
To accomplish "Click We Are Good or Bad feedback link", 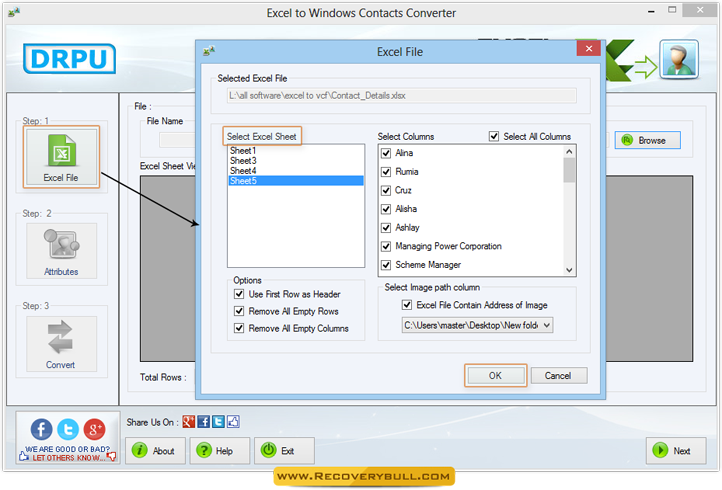I will (67, 453).
